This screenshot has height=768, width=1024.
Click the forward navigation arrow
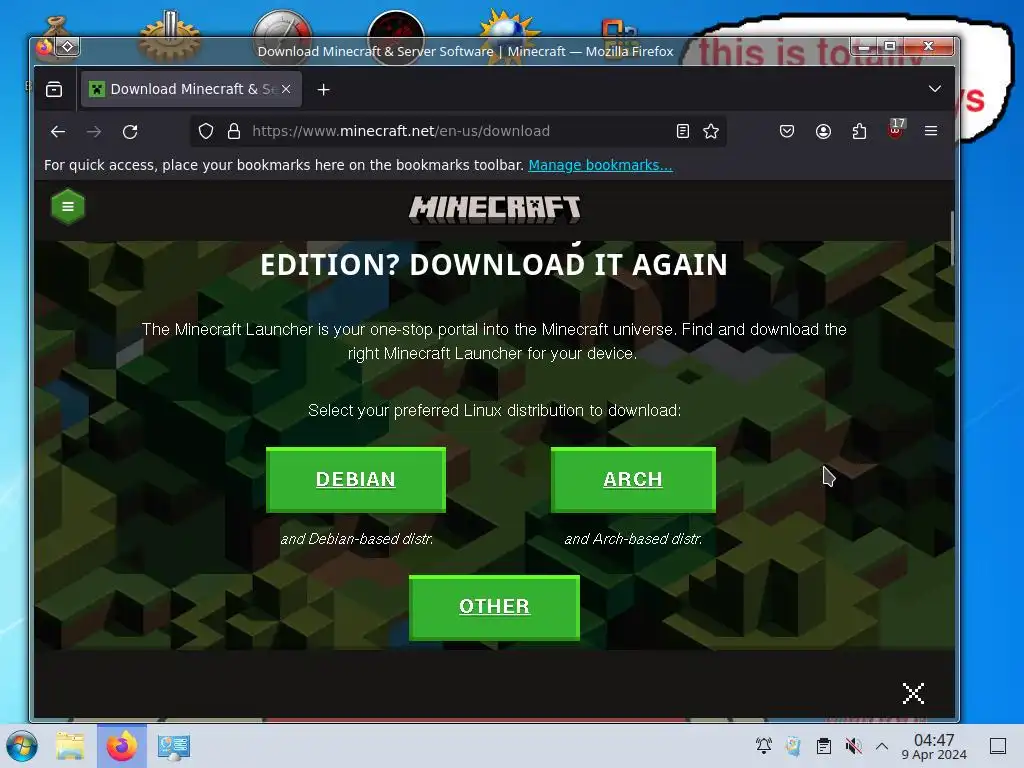tap(94, 131)
